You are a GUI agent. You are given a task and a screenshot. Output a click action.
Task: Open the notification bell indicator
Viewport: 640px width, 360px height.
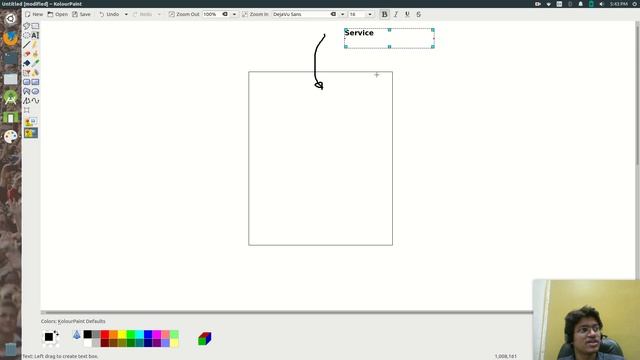pos(580,4)
